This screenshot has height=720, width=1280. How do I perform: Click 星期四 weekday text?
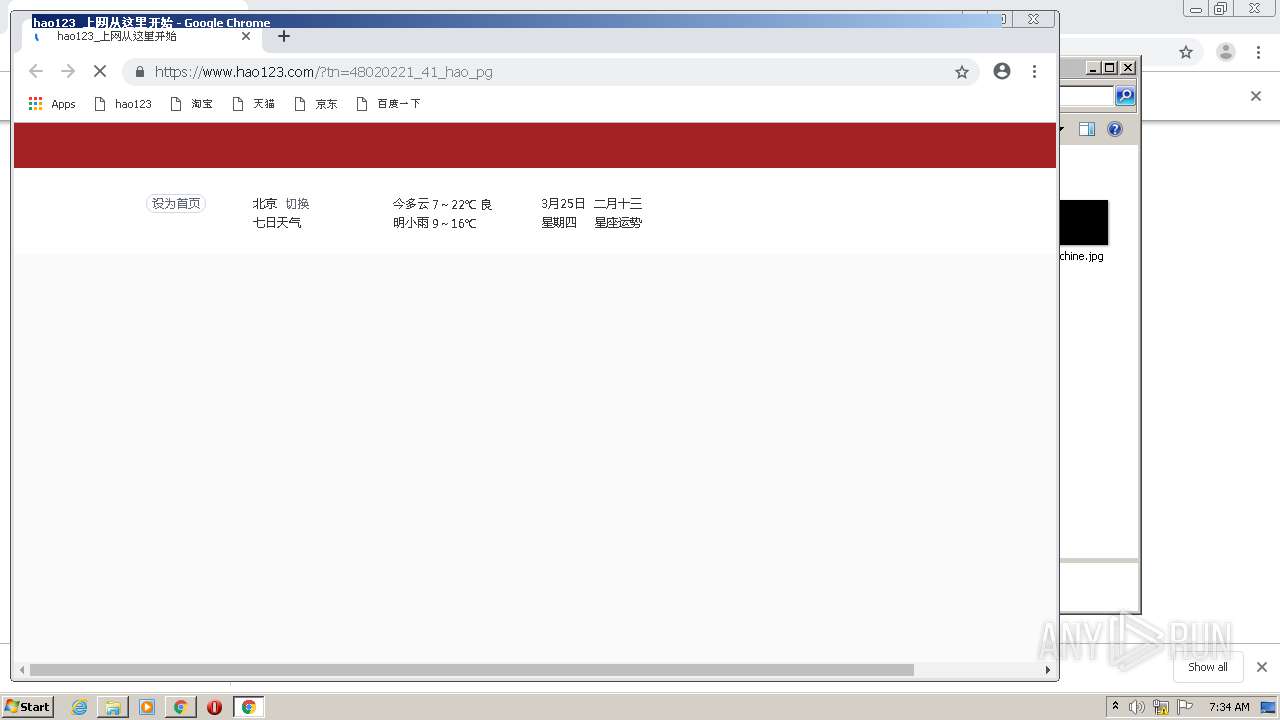(x=559, y=223)
